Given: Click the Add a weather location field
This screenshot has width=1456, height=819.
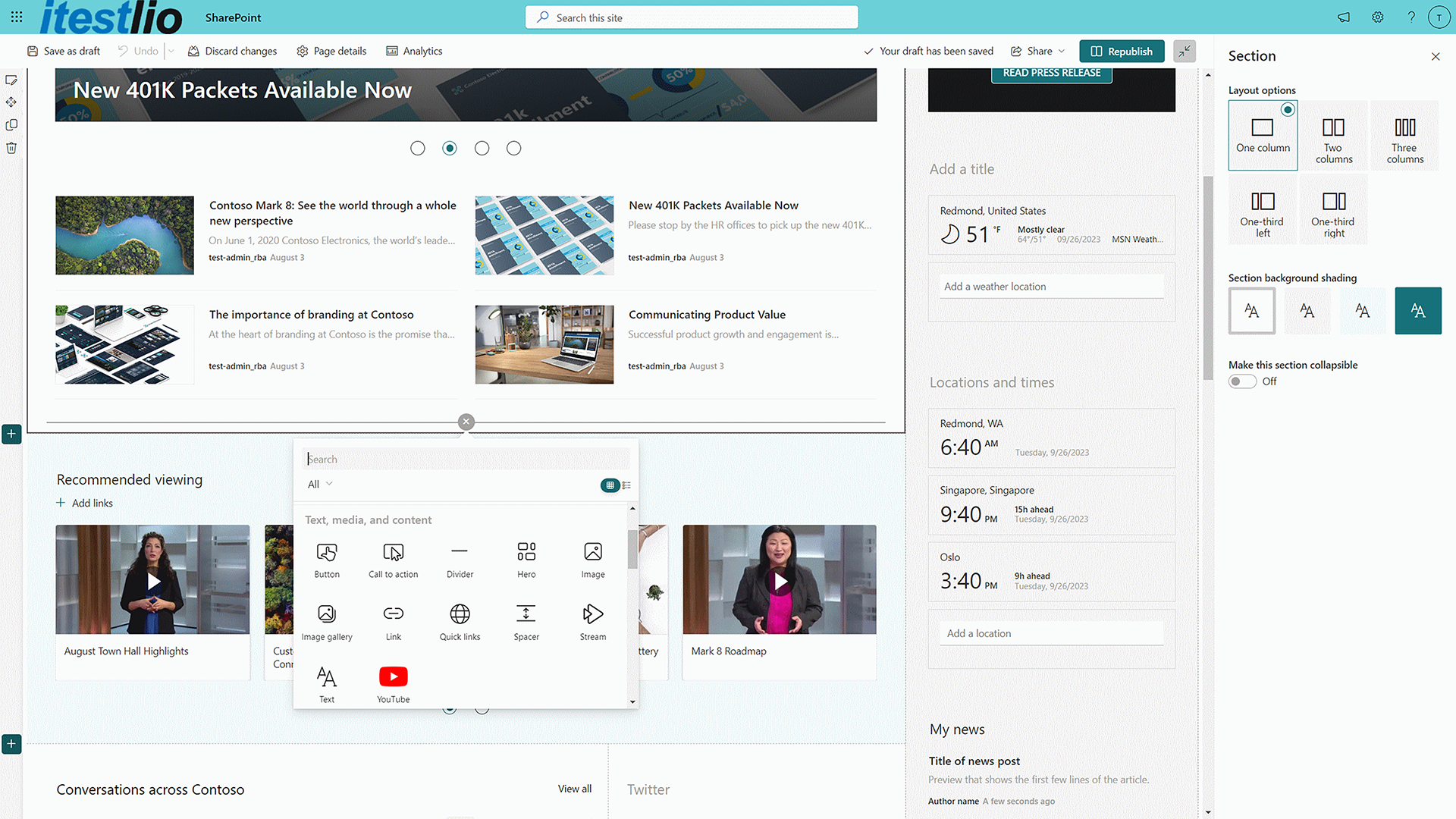Looking at the screenshot, I should click(x=1051, y=286).
